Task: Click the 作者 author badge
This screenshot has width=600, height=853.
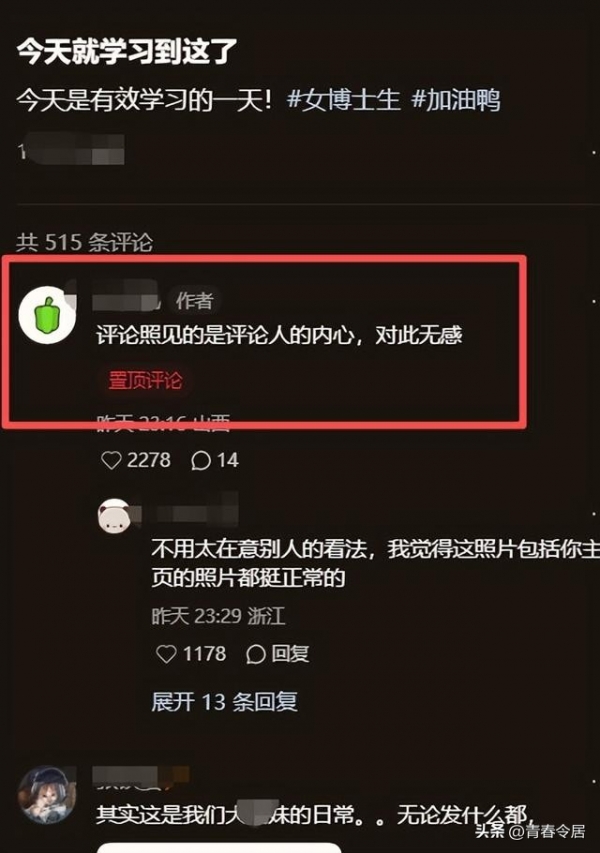Action: (x=194, y=301)
